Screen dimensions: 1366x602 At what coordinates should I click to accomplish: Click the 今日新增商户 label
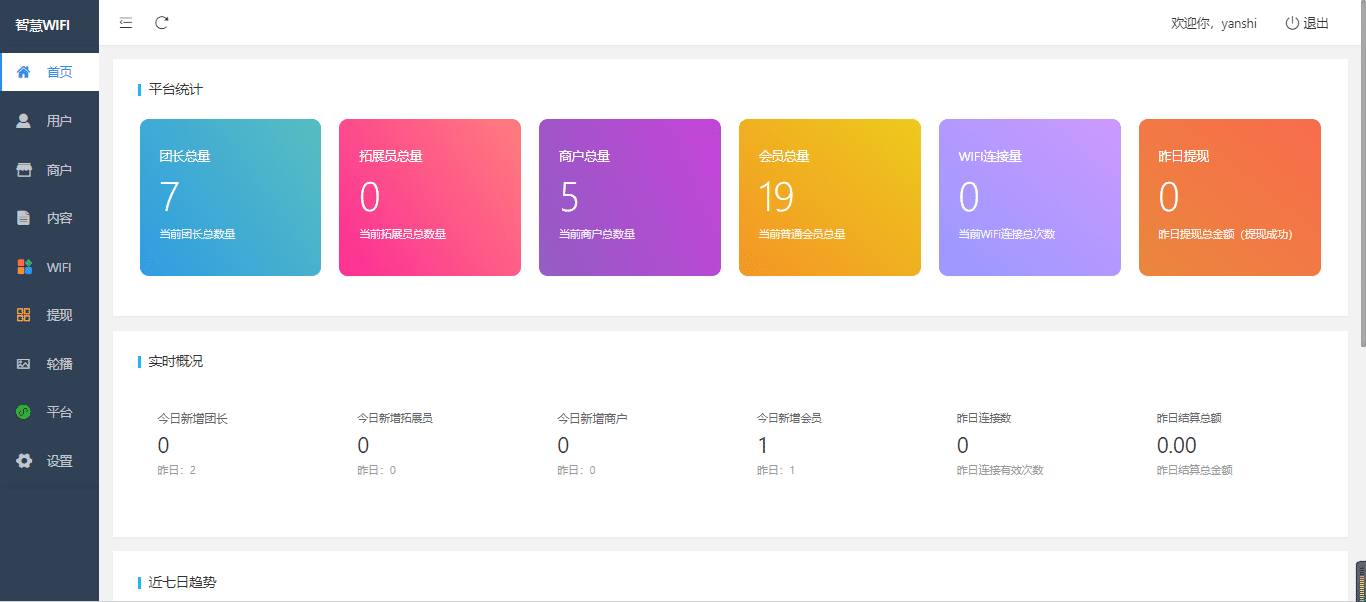pyautogui.click(x=592, y=418)
